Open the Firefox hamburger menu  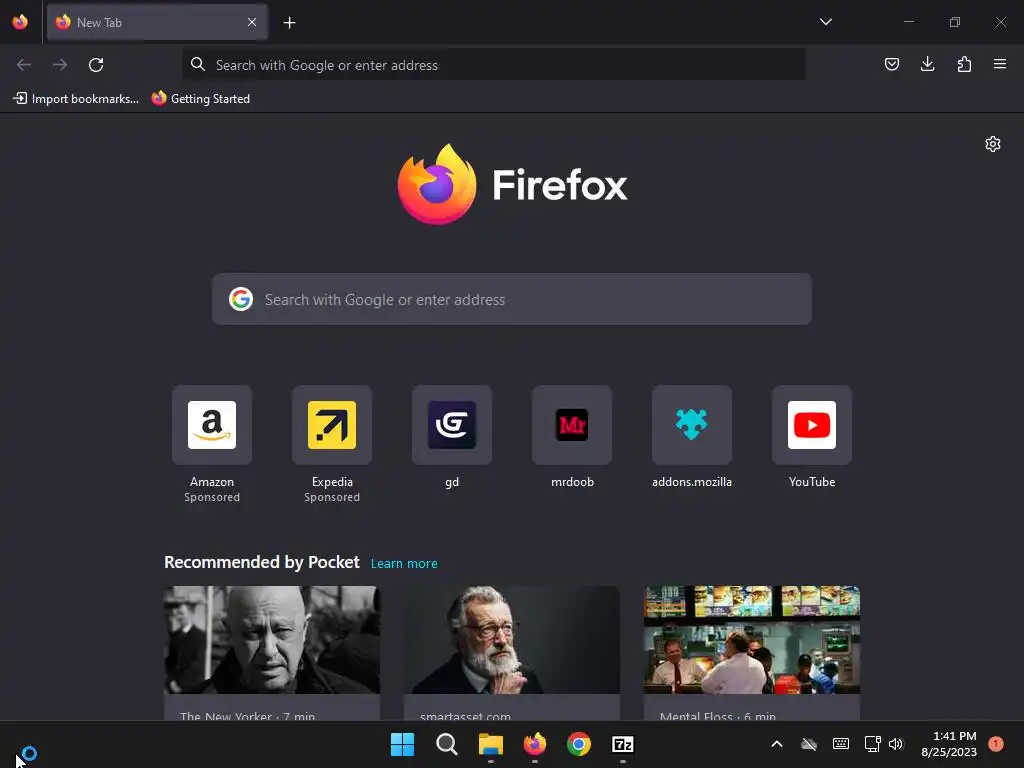[x=1000, y=64]
